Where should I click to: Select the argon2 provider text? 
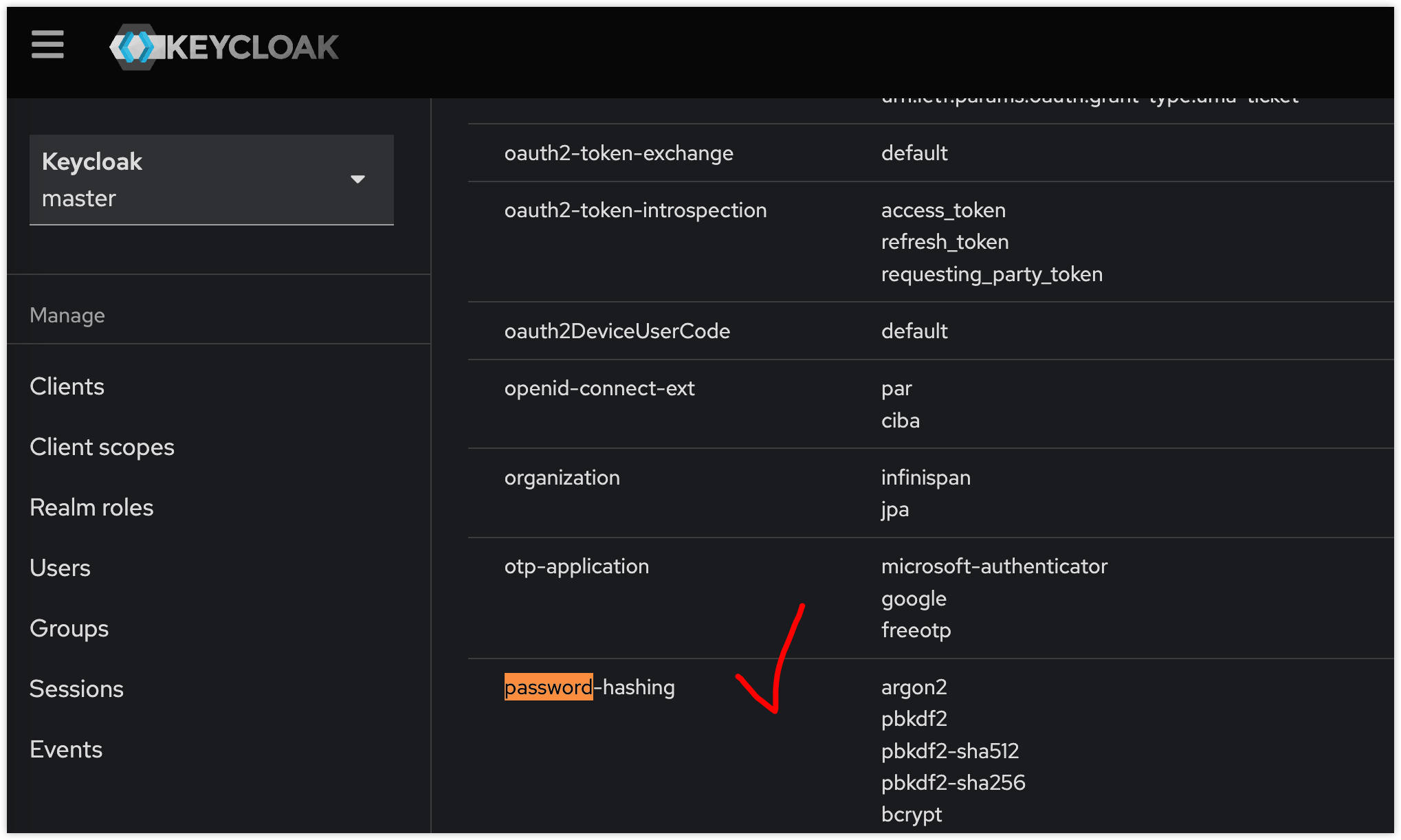pyautogui.click(x=914, y=687)
